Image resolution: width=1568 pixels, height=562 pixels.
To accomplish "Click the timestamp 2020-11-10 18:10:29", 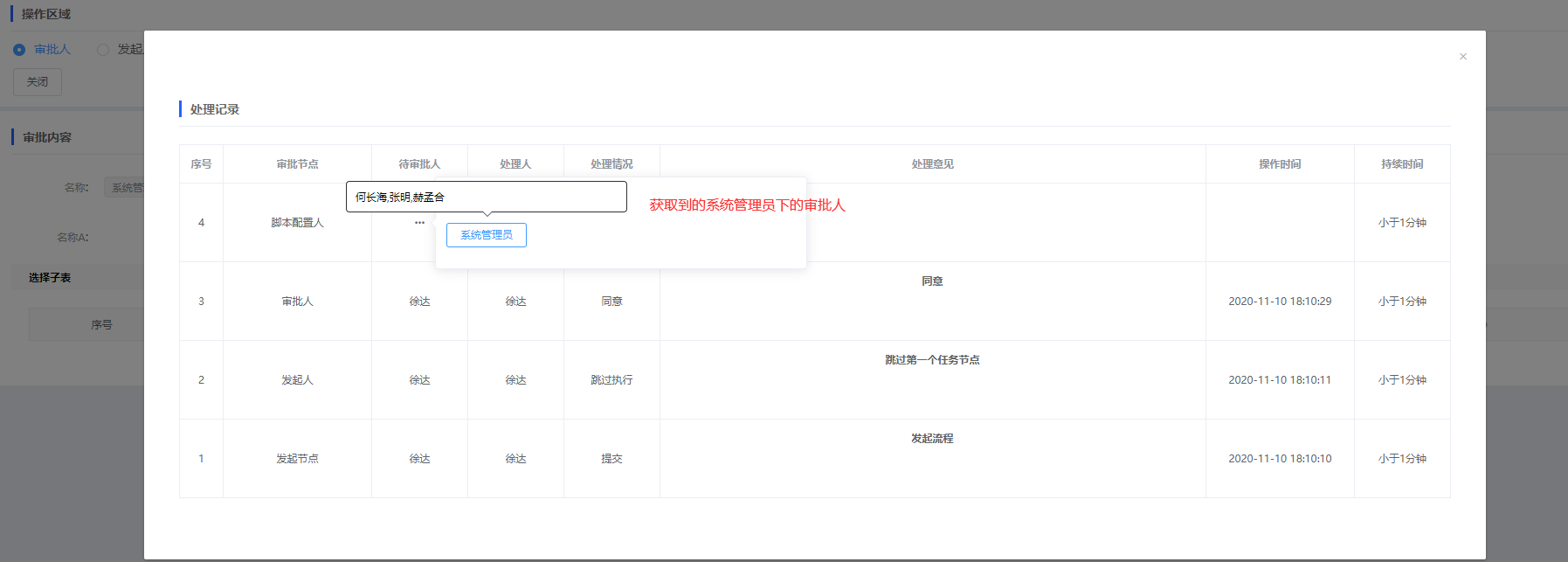I will 1280,302.
